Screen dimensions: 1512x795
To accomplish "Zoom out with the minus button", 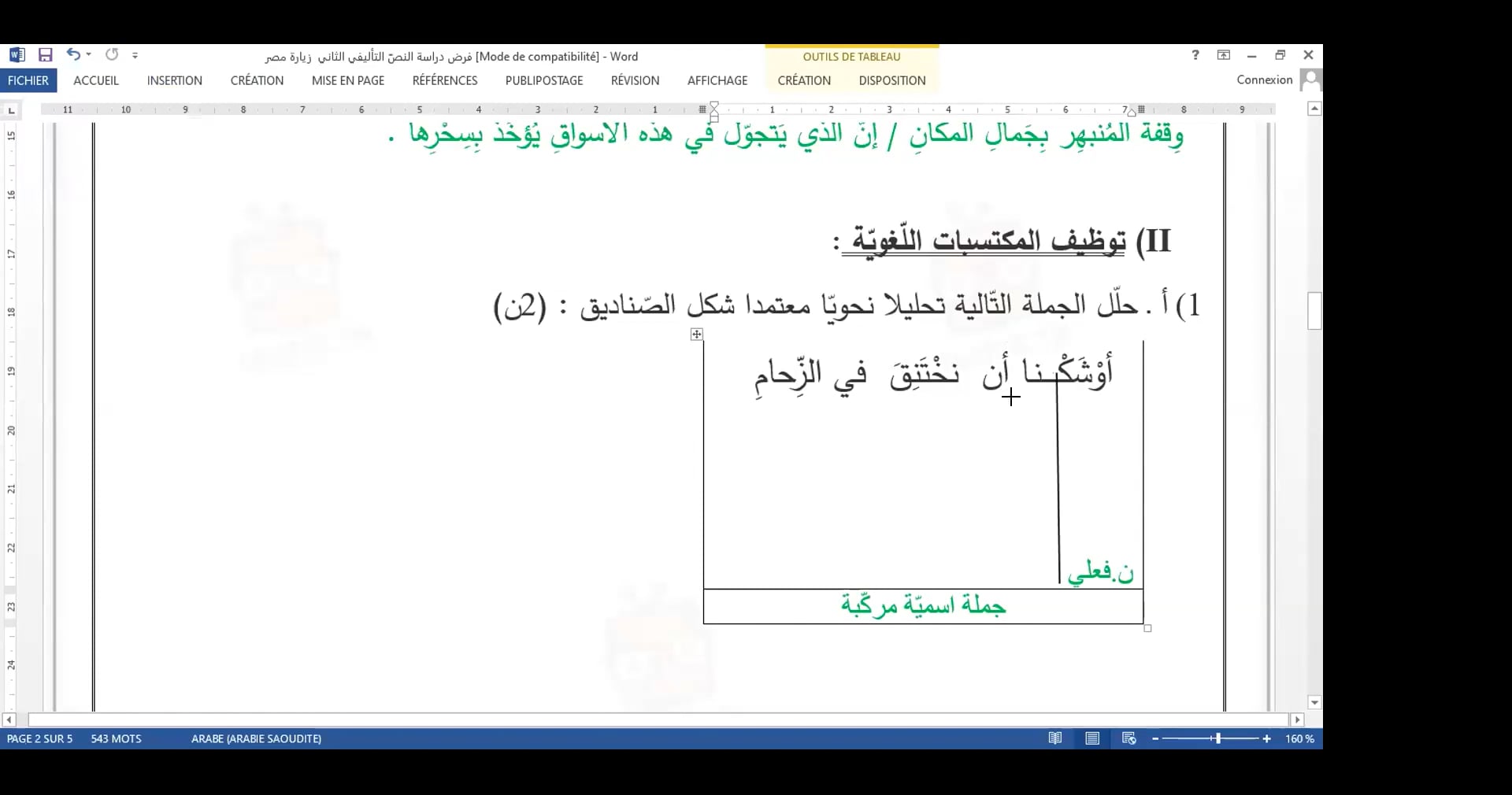I will (x=1155, y=738).
